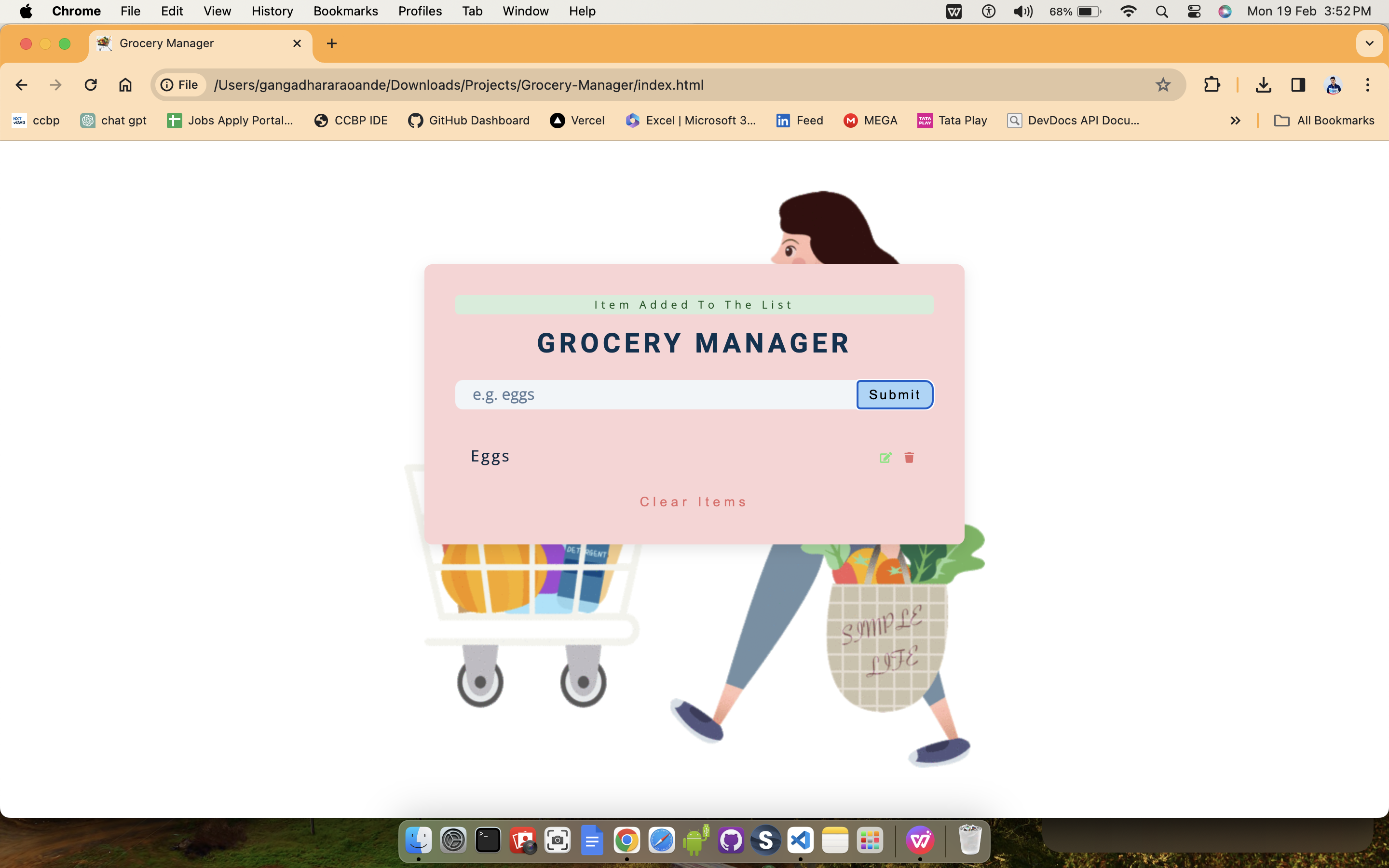This screenshot has height=868, width=1389.
Task: Open macOS Control Center toggle icon
Action: [x=1194, y=12]
